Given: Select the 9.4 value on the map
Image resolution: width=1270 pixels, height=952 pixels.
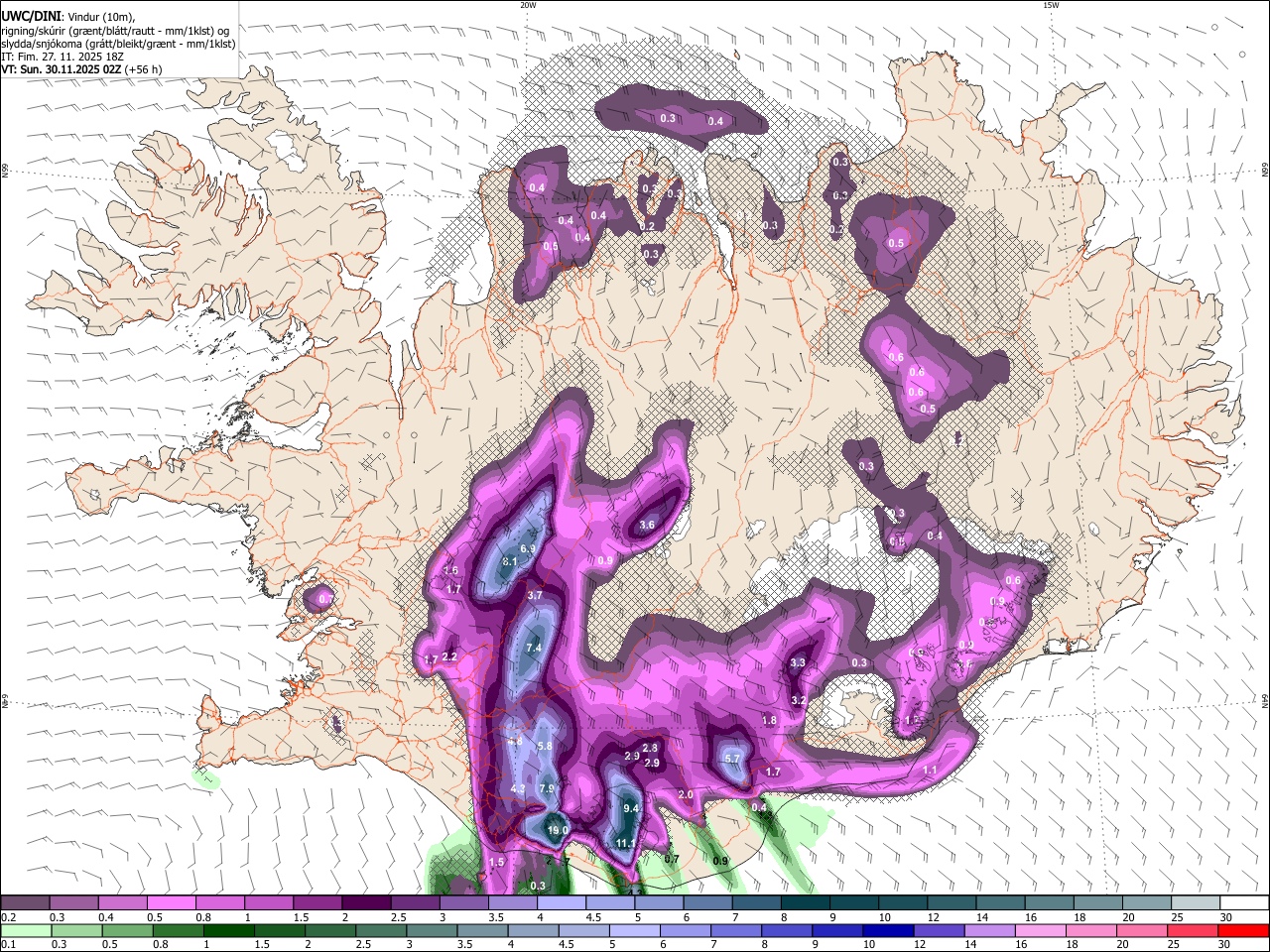Looking at the screenshot, I should (630, 809).
